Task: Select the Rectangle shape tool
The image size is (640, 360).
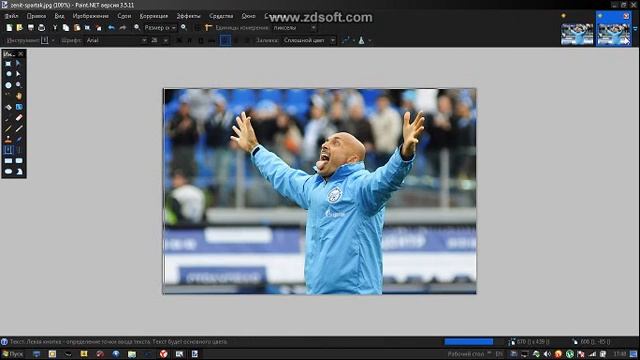Action: tap(8, 161)
